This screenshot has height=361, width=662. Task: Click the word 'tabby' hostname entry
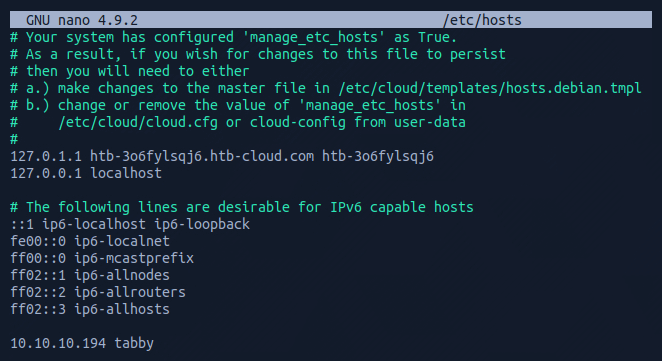(x=134, y=343)
